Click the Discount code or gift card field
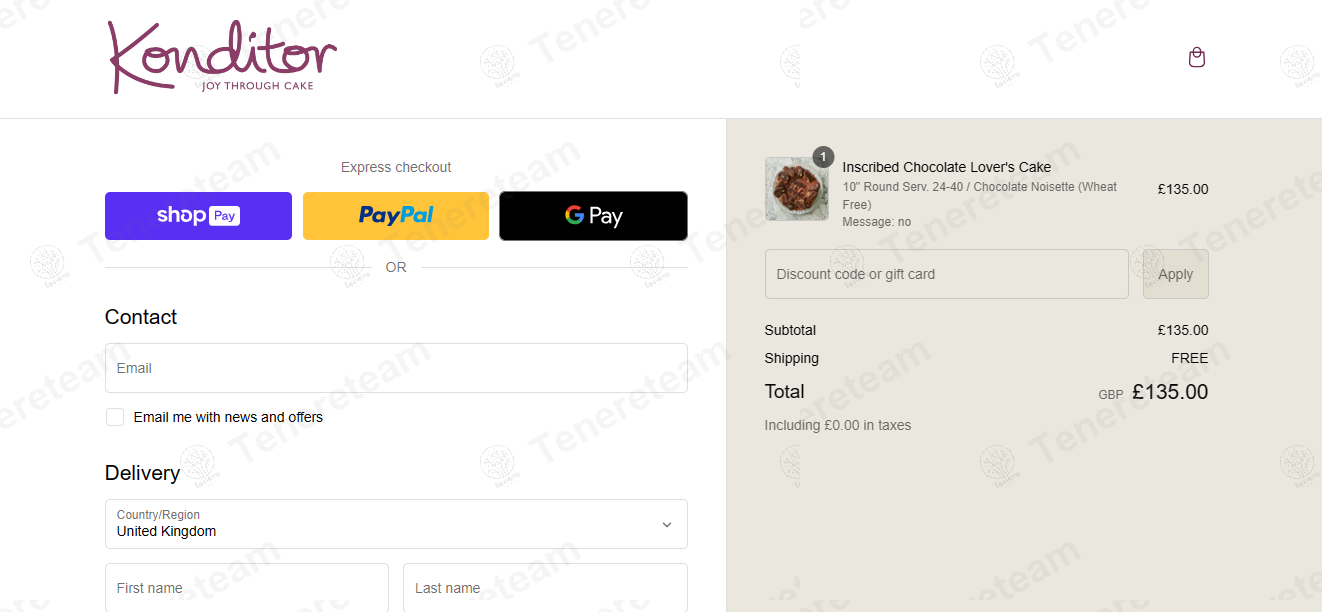The image size is (1322, 612). tap(947, 274)
